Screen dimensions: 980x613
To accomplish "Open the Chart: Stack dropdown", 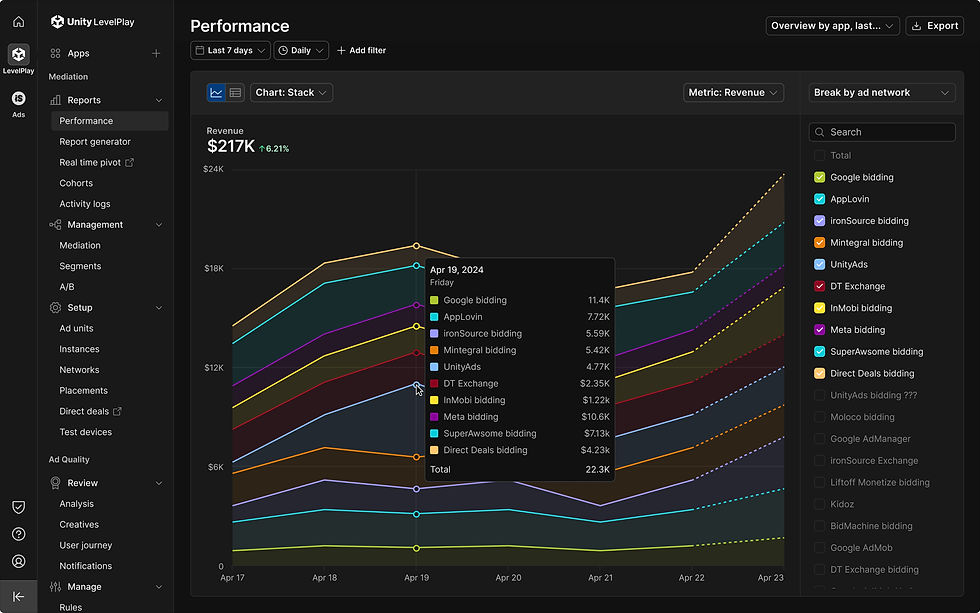I will tap(291, 92).
